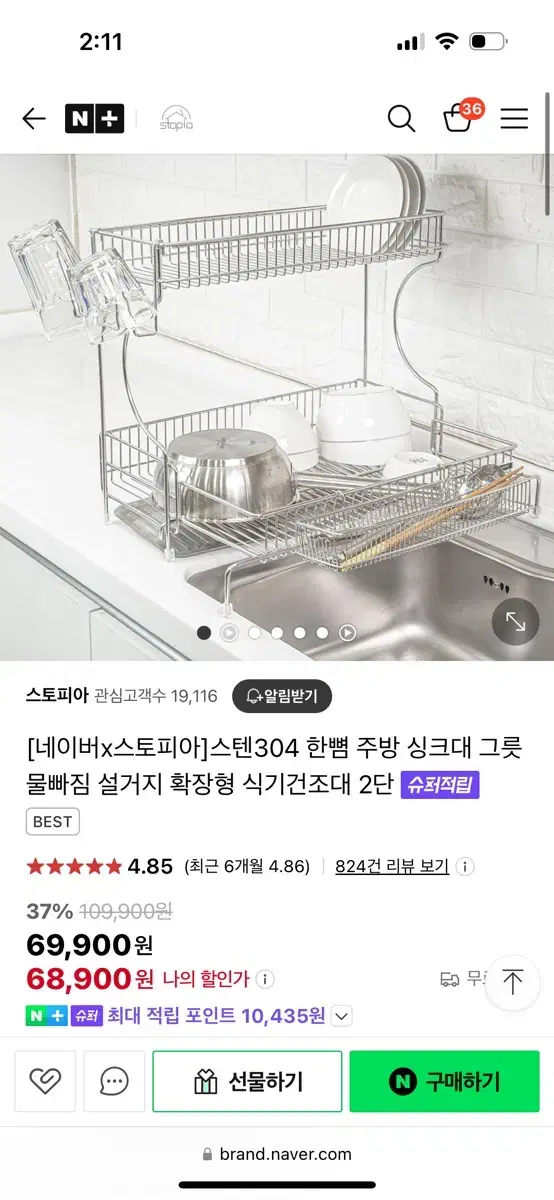Tap the scroll-to-top arrow button
This screenshot has height=1200, width=554.
(x=513, y=982)
